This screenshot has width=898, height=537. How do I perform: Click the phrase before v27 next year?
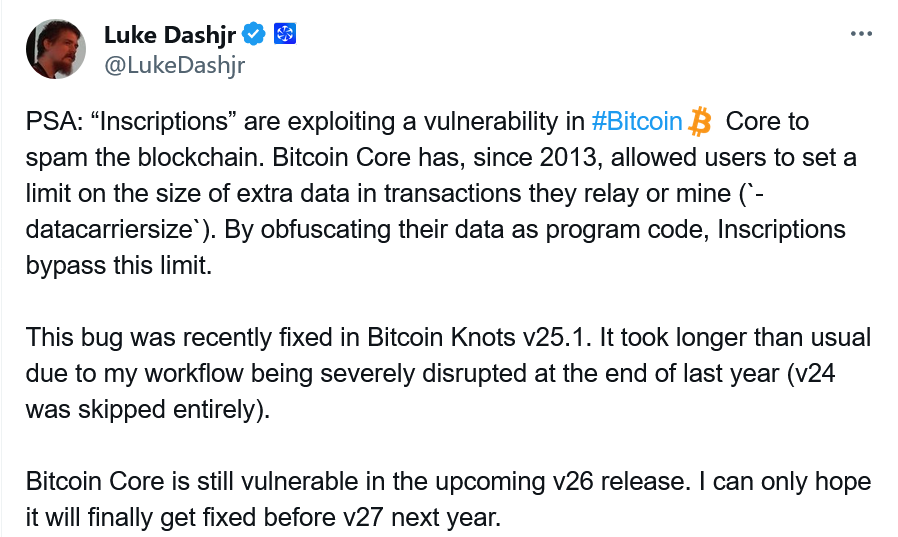tap(383, 518)
